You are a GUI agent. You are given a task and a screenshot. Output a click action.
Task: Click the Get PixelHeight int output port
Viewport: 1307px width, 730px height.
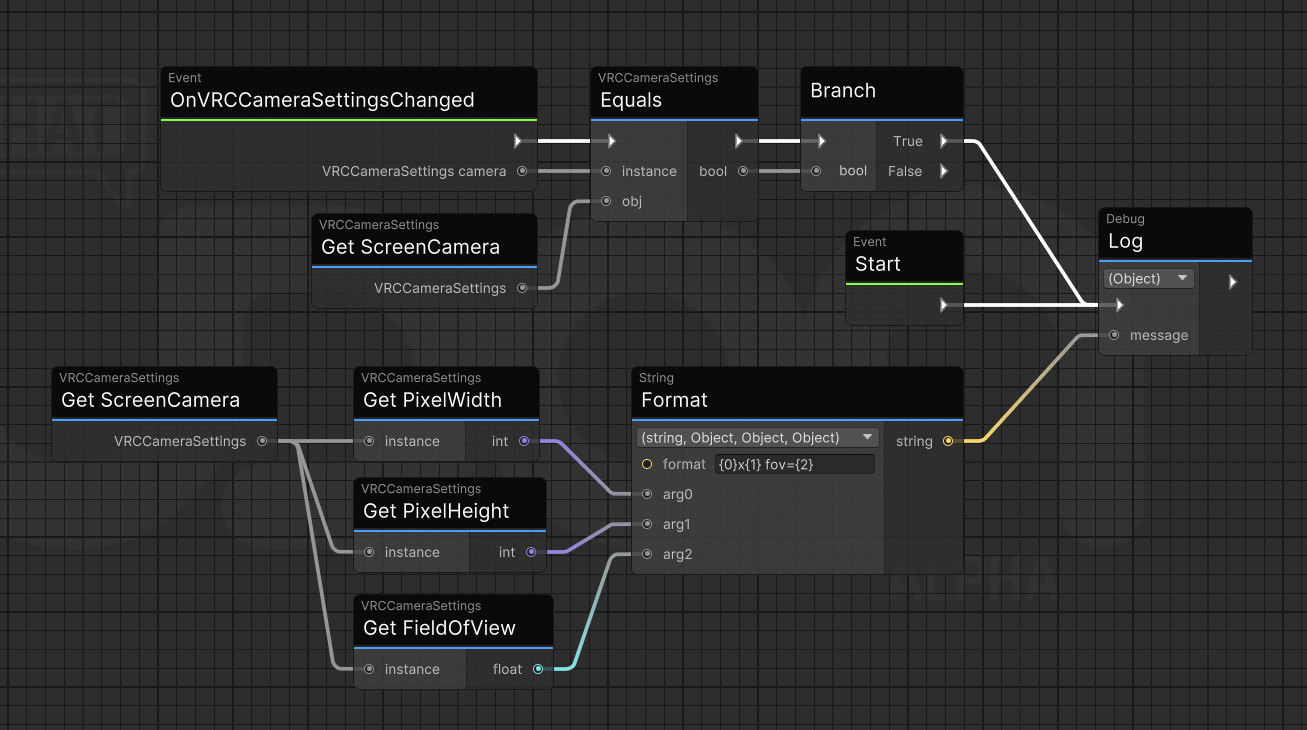tap(531, 552)
